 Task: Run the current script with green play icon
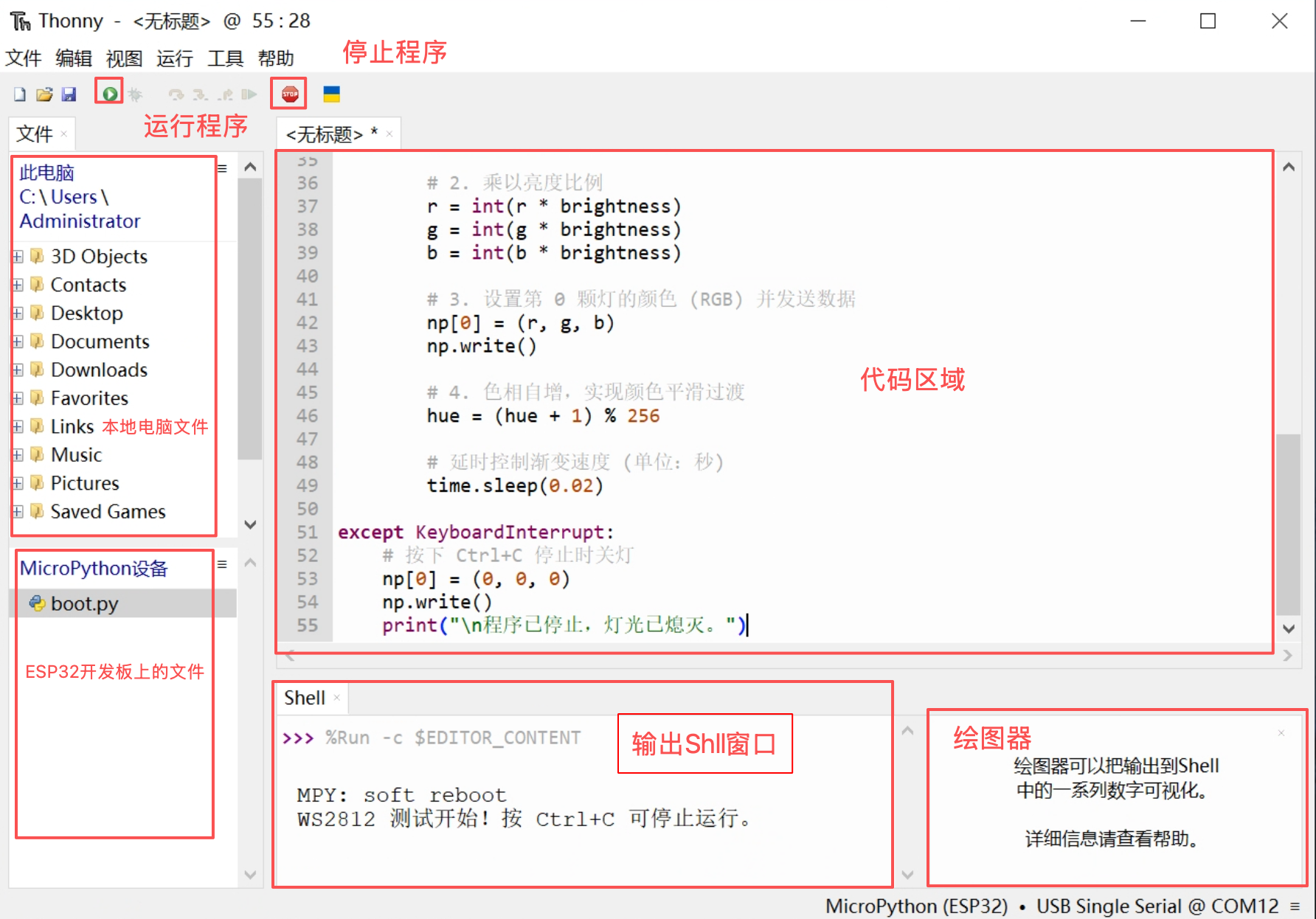click(110, 94)
